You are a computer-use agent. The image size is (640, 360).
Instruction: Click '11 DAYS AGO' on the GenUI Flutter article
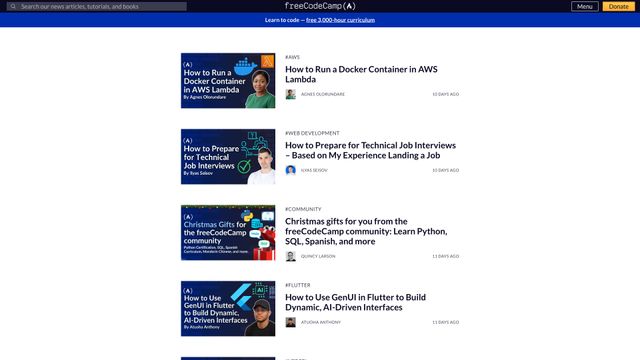click(446, 322)
